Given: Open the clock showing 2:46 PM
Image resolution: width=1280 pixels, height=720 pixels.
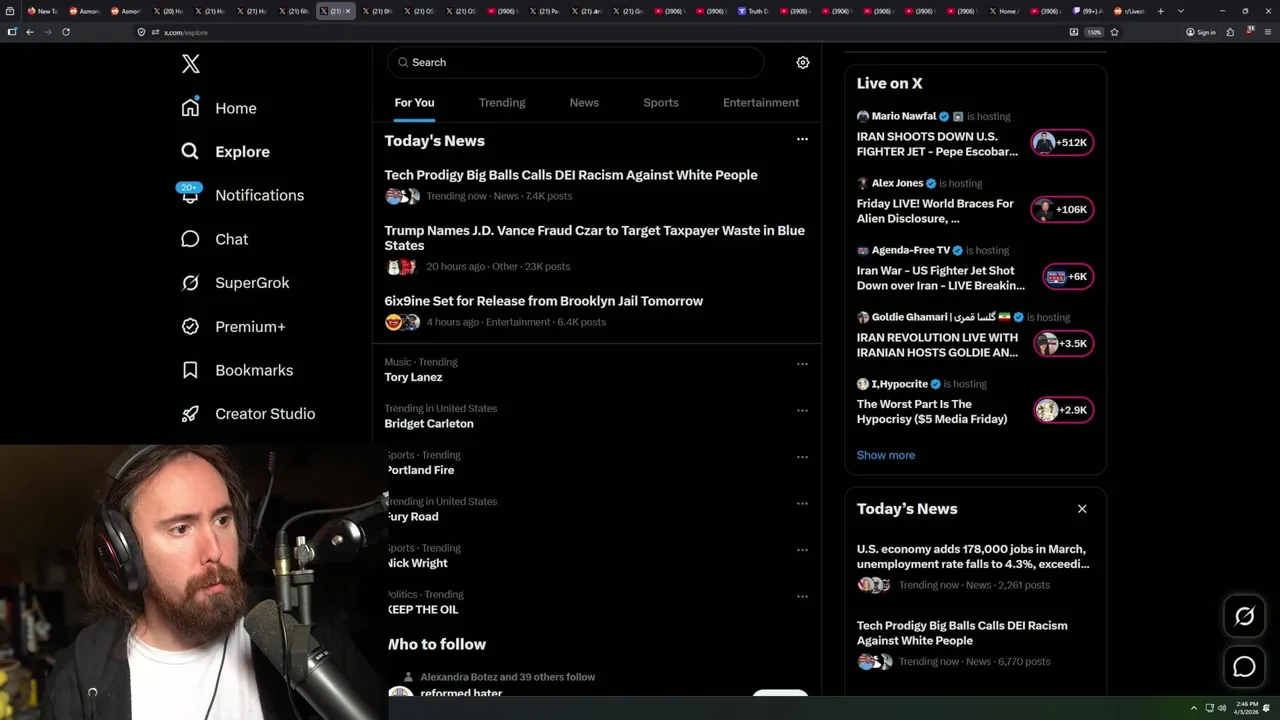Looking at the screenshot, I should point(1245,708).
